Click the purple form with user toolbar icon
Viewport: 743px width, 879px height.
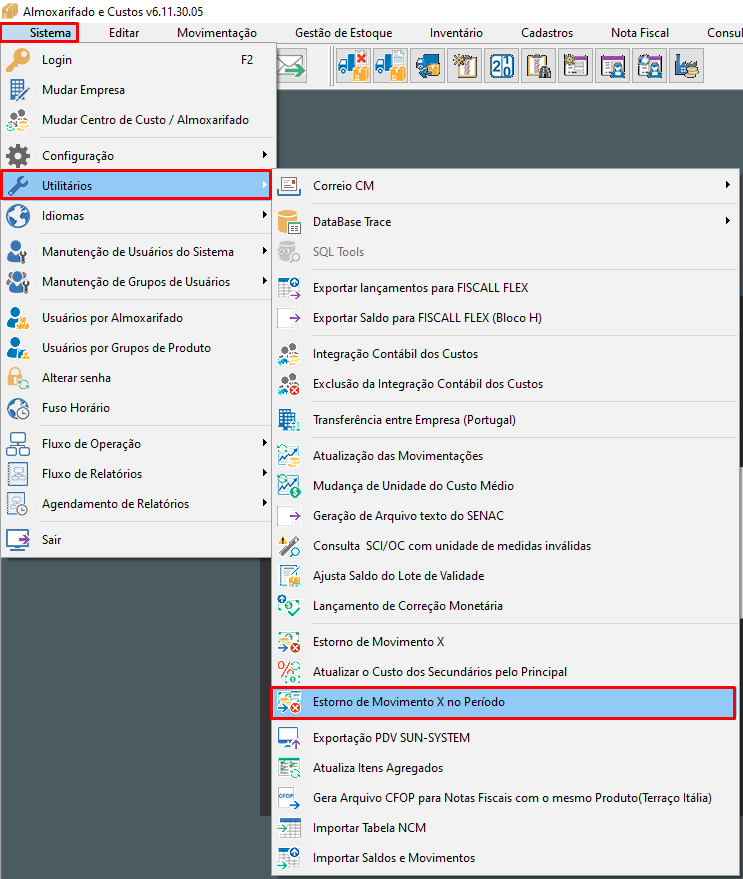click(612, 66)
